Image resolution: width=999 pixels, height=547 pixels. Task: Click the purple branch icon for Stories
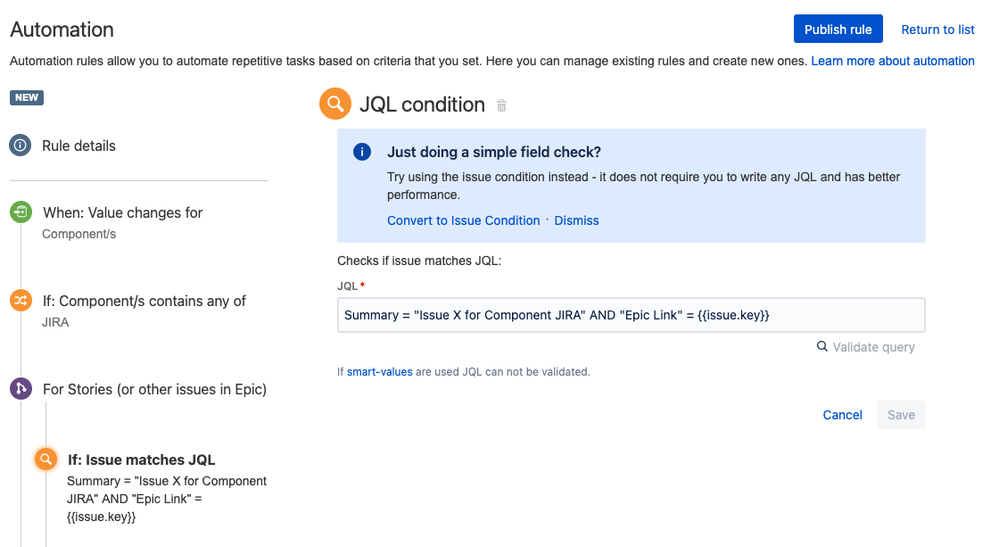pyautogui.click(x=20, y=389)
